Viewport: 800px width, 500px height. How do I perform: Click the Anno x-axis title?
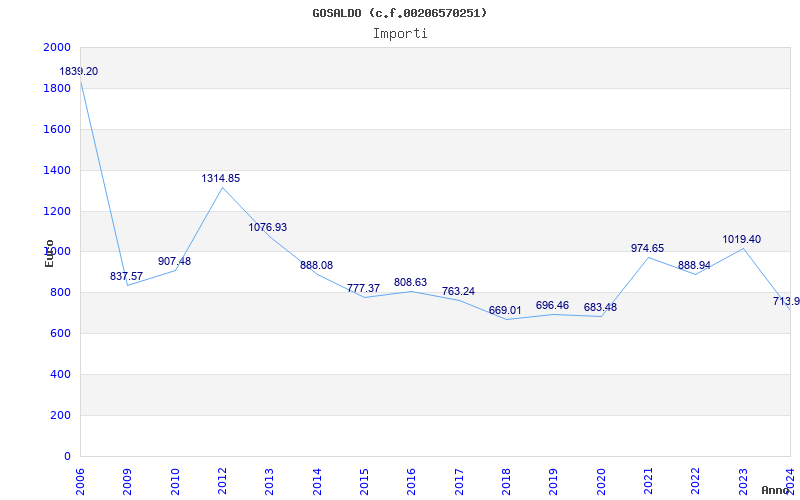point(775,490)
